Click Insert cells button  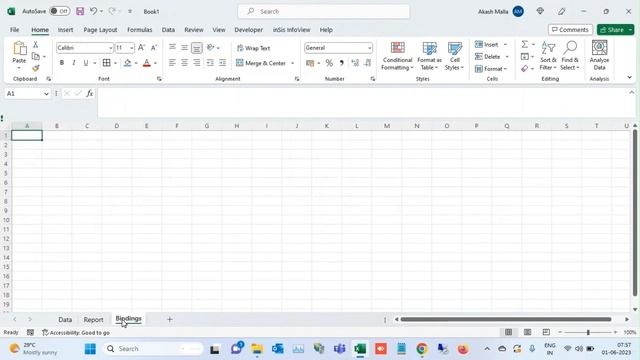tap(487, 44)
